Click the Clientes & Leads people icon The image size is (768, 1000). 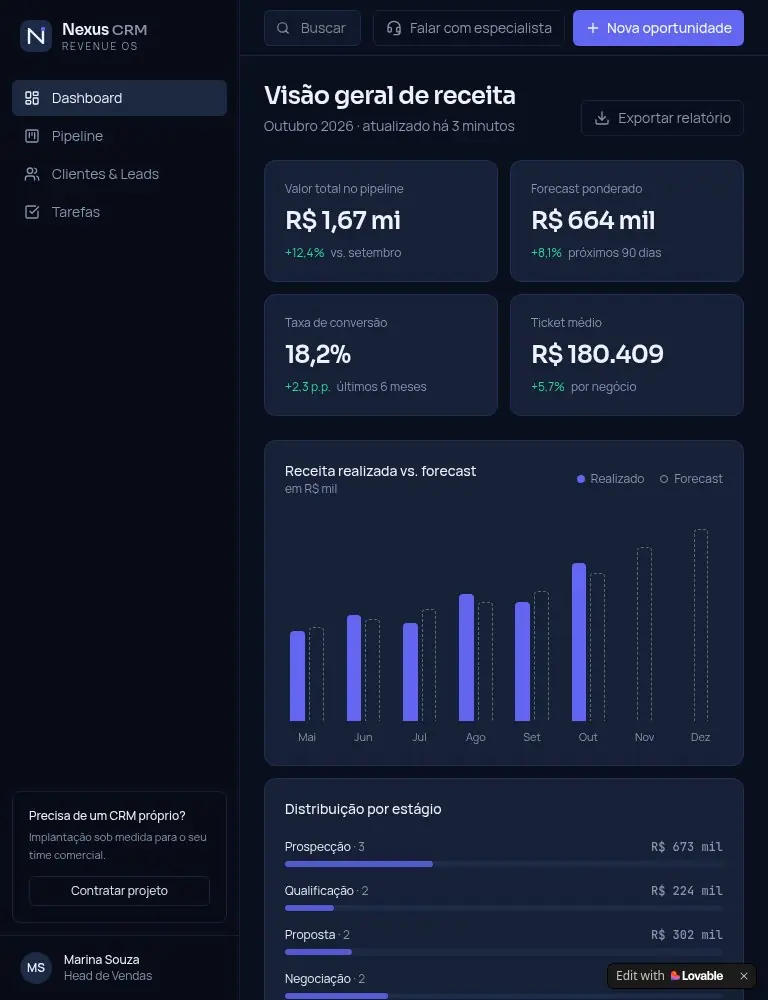32,174
